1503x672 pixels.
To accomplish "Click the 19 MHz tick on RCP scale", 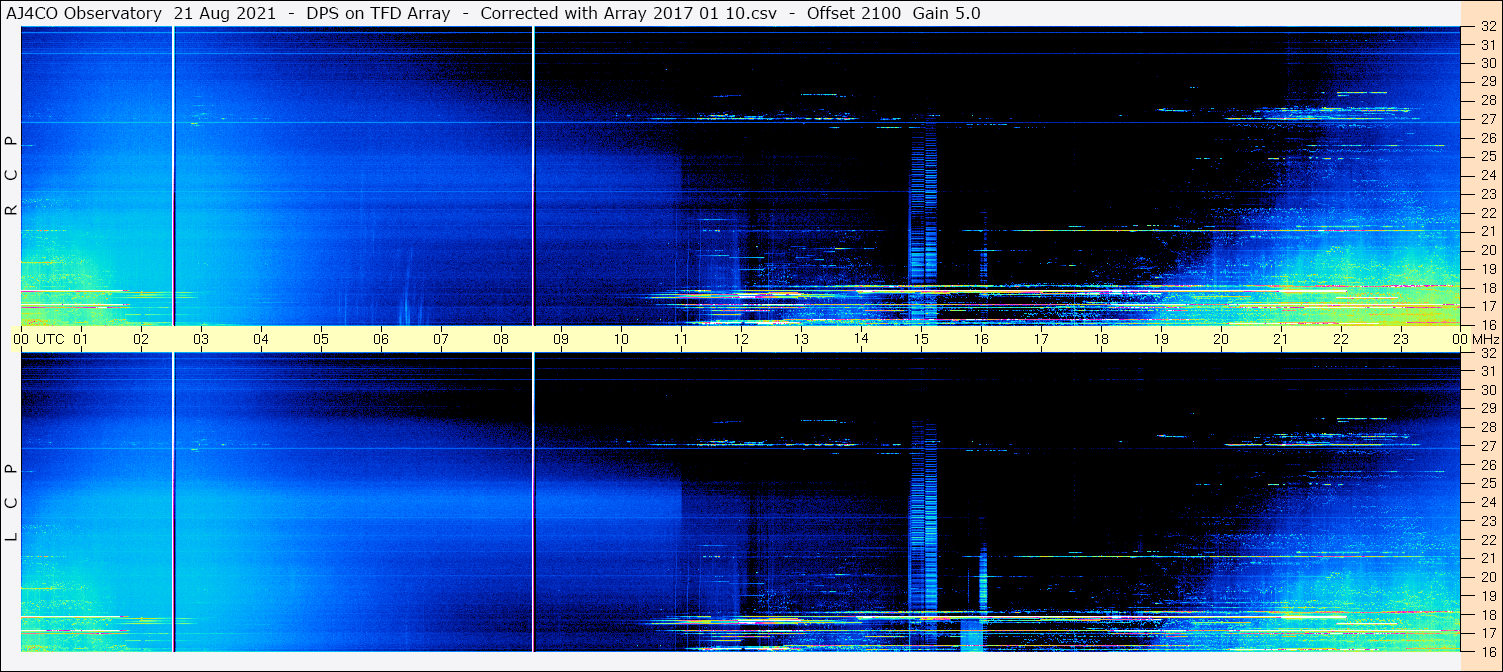I will [x=1487, y=269].
